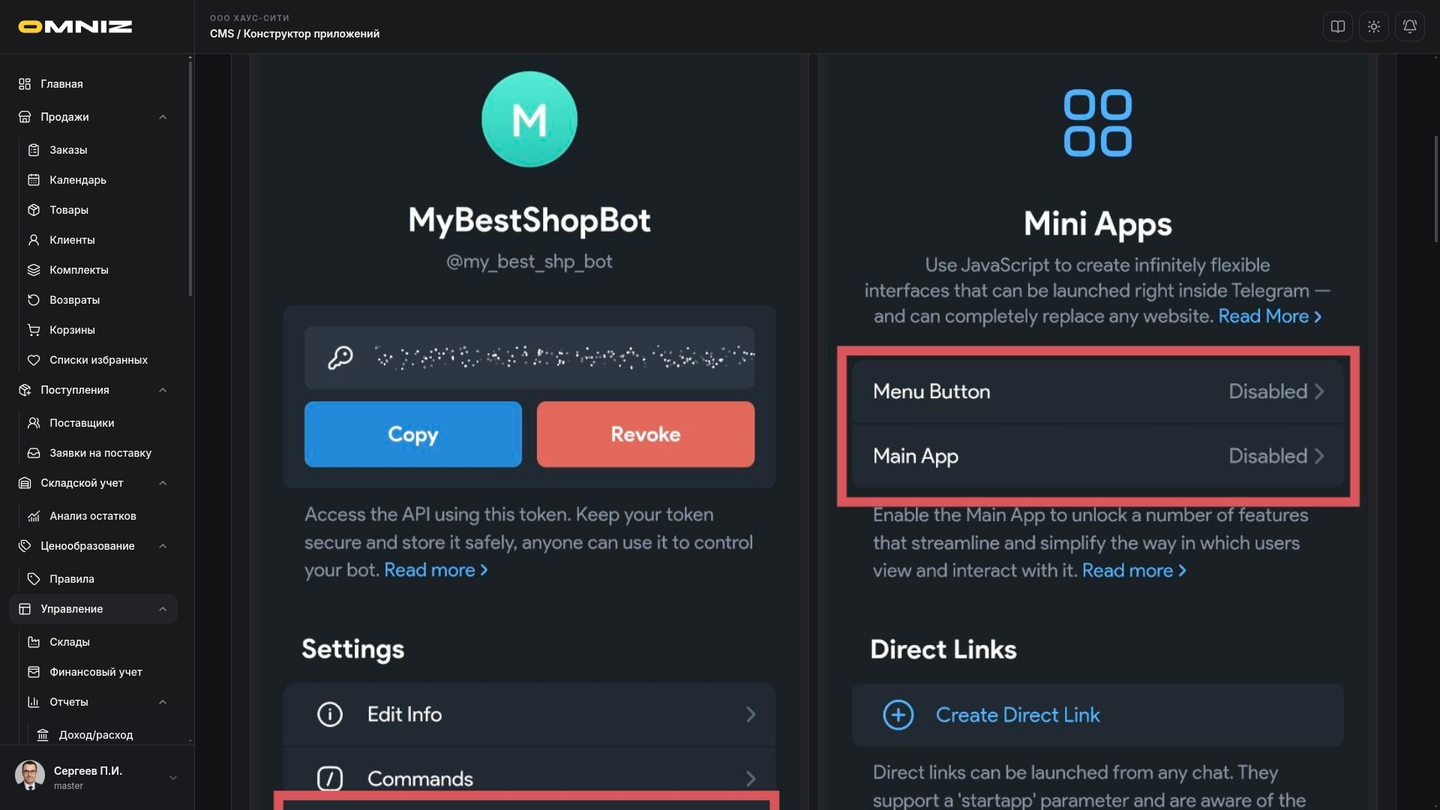Follow Read more link under Main App text
Image resolution: width=1440 pixels, height=810 pixels.
[x=1134, y=570]
